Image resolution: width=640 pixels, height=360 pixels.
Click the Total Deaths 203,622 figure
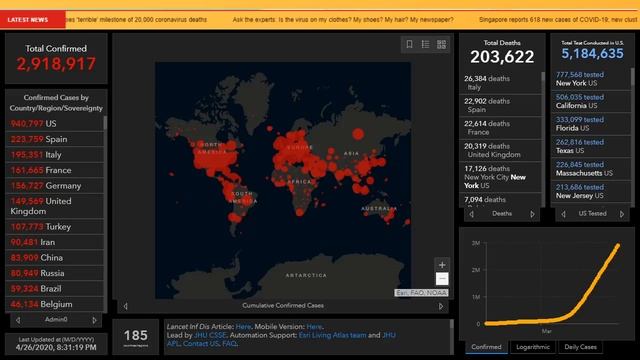point(502,57)
